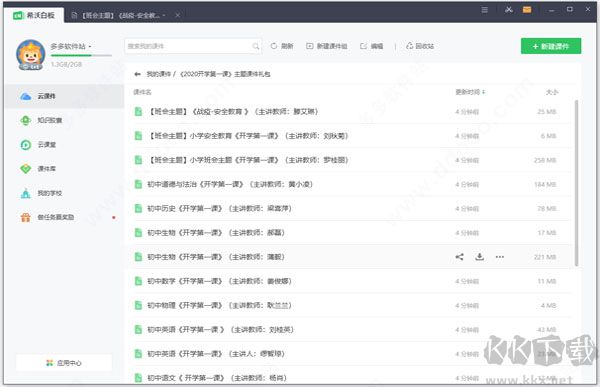
Task: Click the 课件名 column header
Action: 142,92
